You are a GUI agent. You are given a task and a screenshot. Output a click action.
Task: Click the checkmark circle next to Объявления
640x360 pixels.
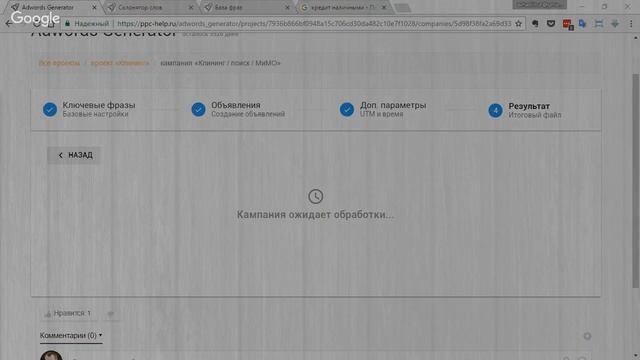click(198, 109)
